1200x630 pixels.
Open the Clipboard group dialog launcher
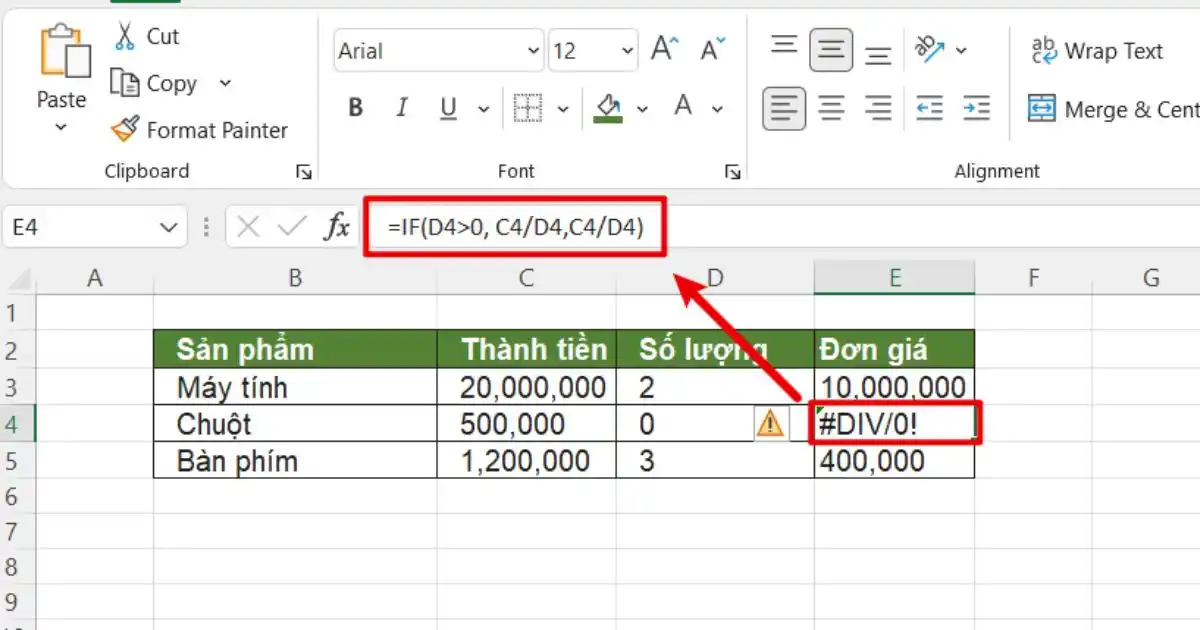point(304,172)
